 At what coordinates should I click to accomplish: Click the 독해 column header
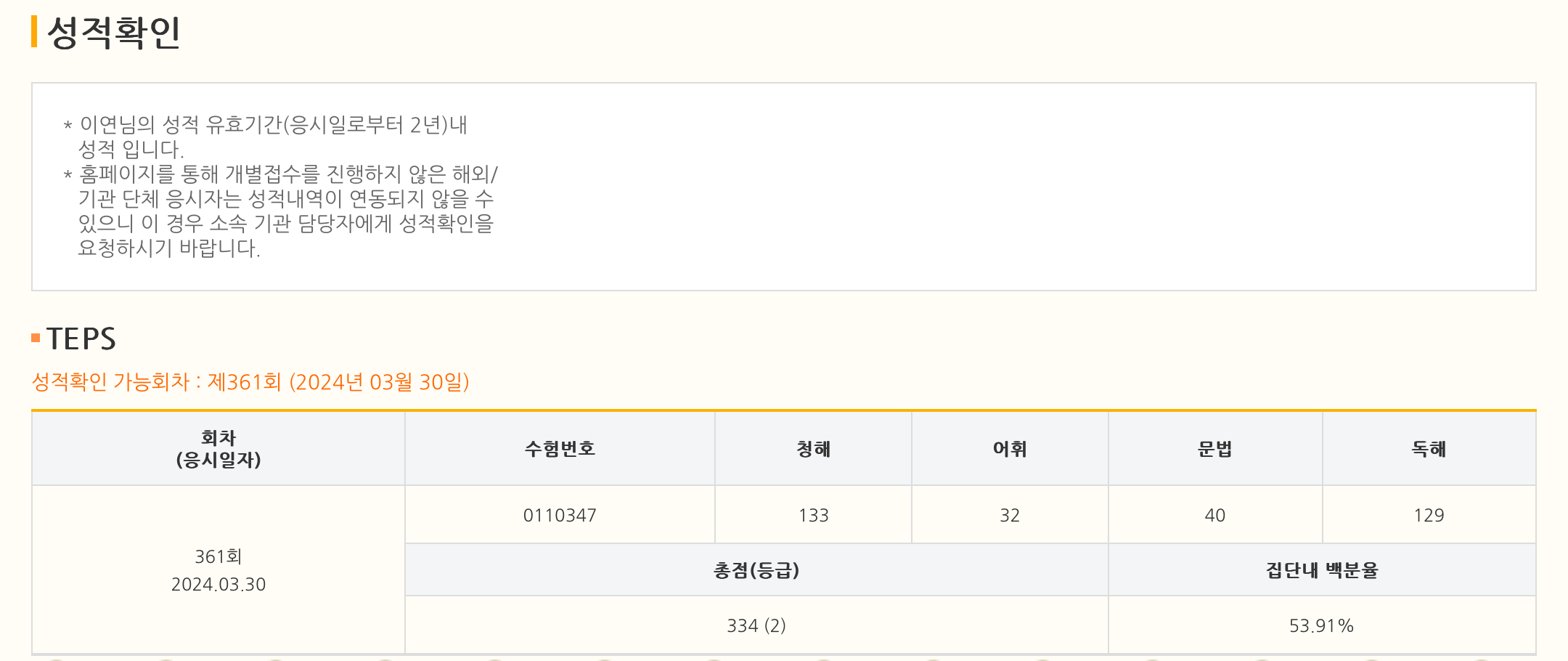click(x=1429, y=449)
